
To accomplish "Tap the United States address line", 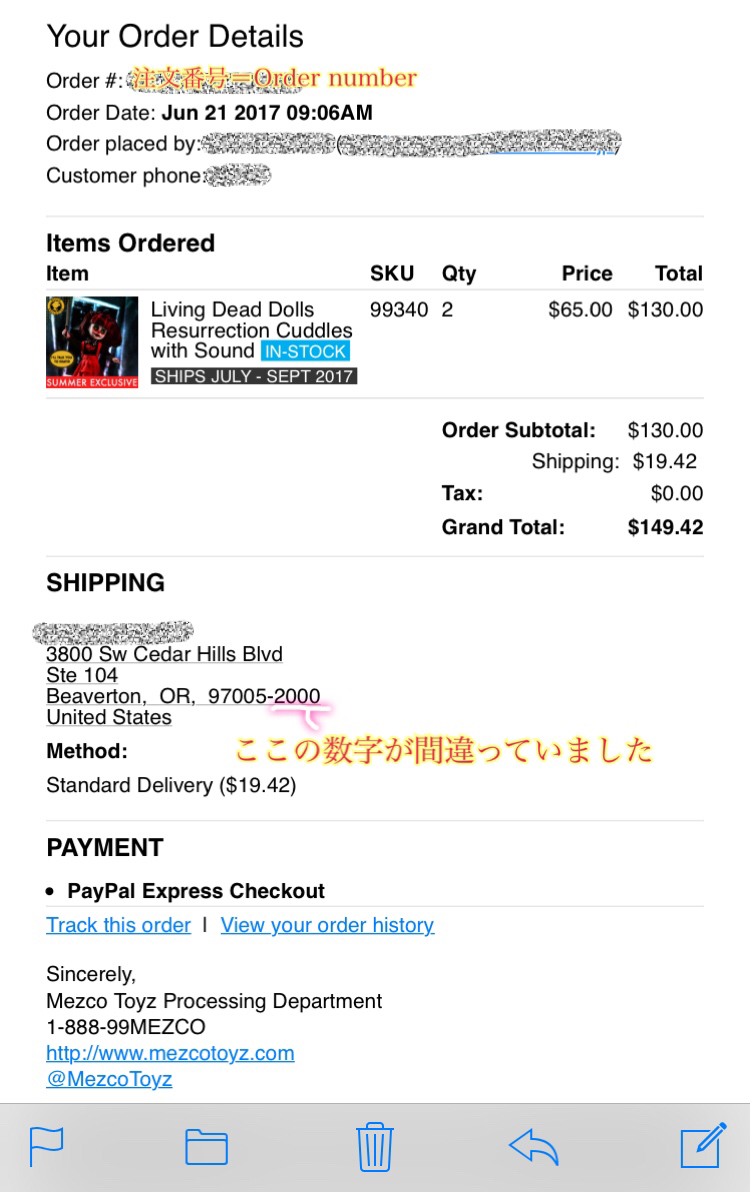I will coord(109,717).
